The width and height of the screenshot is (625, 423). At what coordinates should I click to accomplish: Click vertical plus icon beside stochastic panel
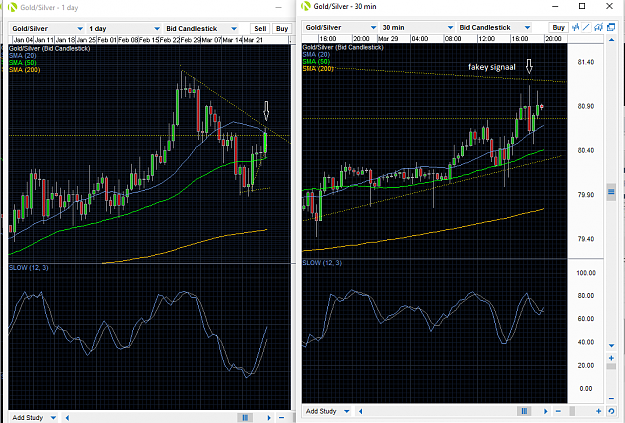point(611,358)
